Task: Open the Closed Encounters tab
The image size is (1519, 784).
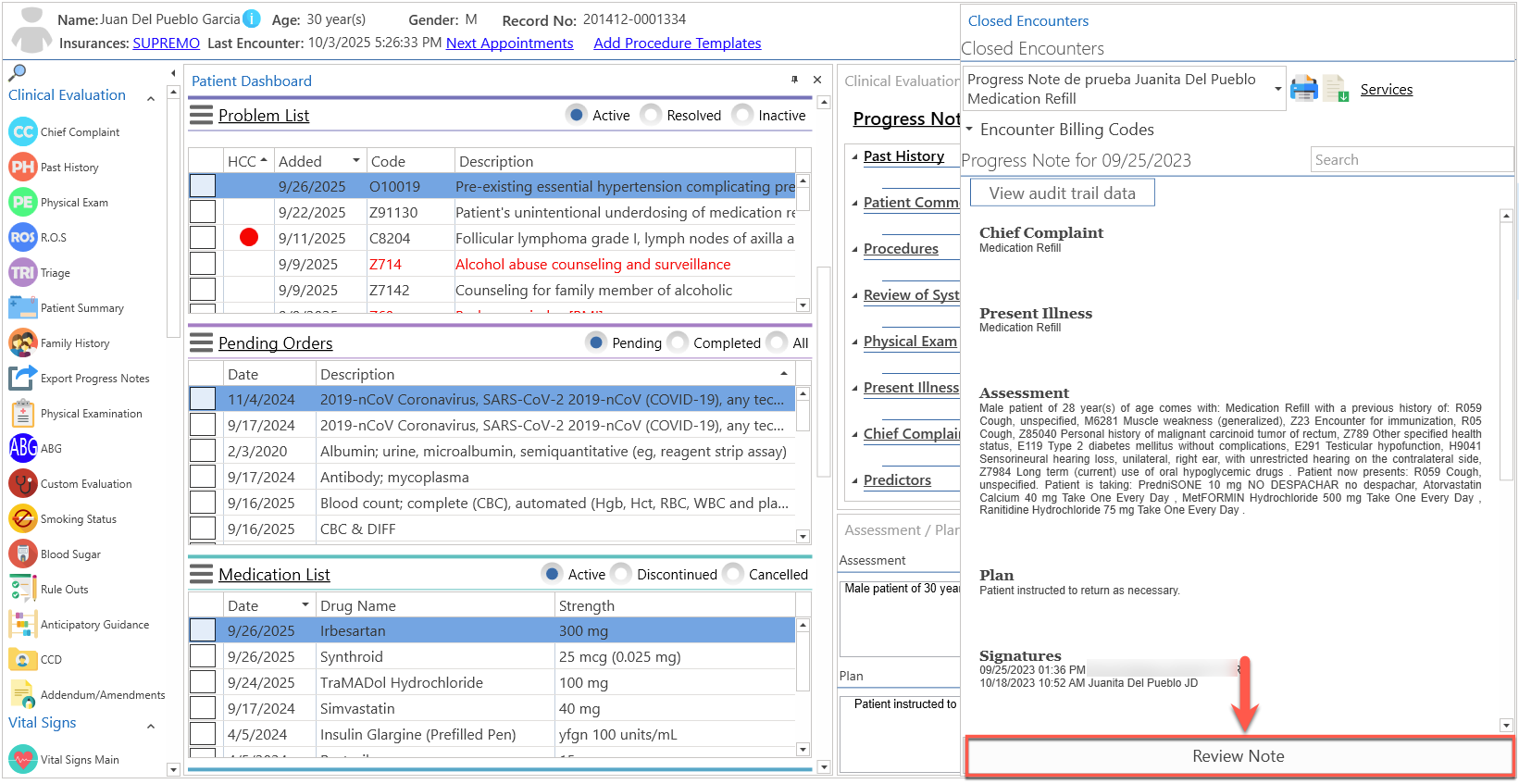Action: coord(1027,20)
